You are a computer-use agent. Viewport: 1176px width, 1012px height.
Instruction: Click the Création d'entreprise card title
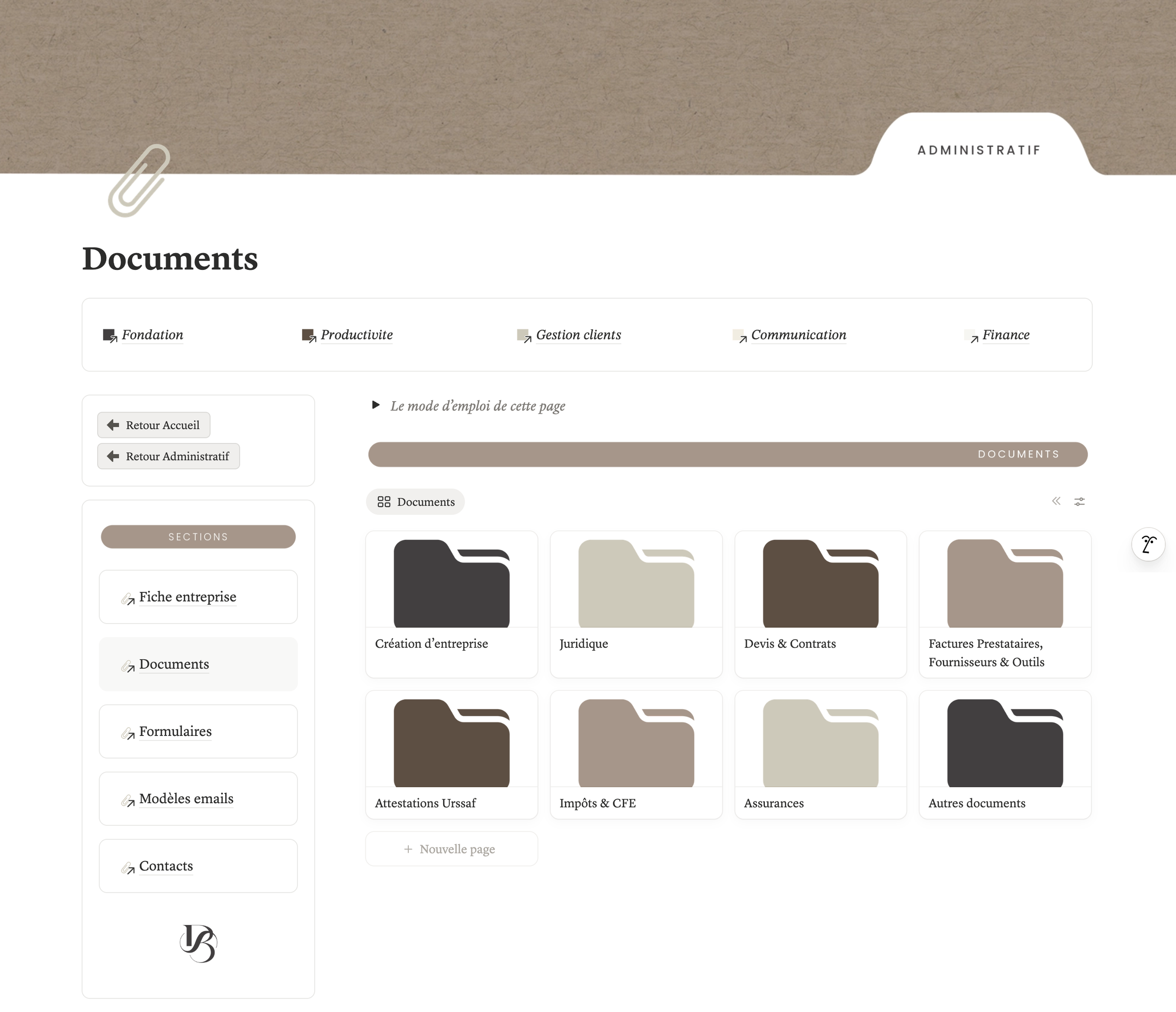click(431, 644)
